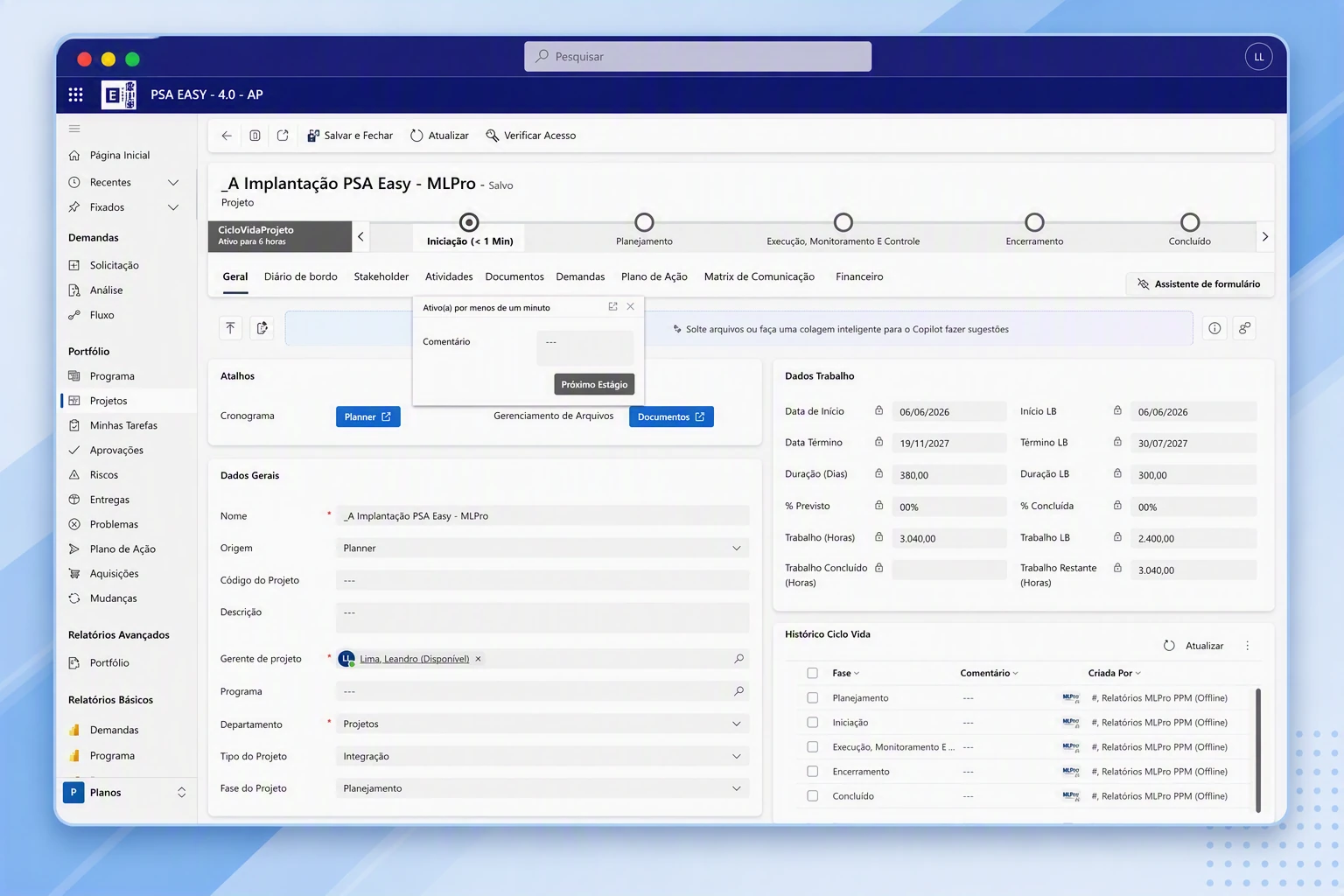The image size is (1344, 896).
Task: Collapse the sidebar with hamburger icon
Action: (74, 129)
